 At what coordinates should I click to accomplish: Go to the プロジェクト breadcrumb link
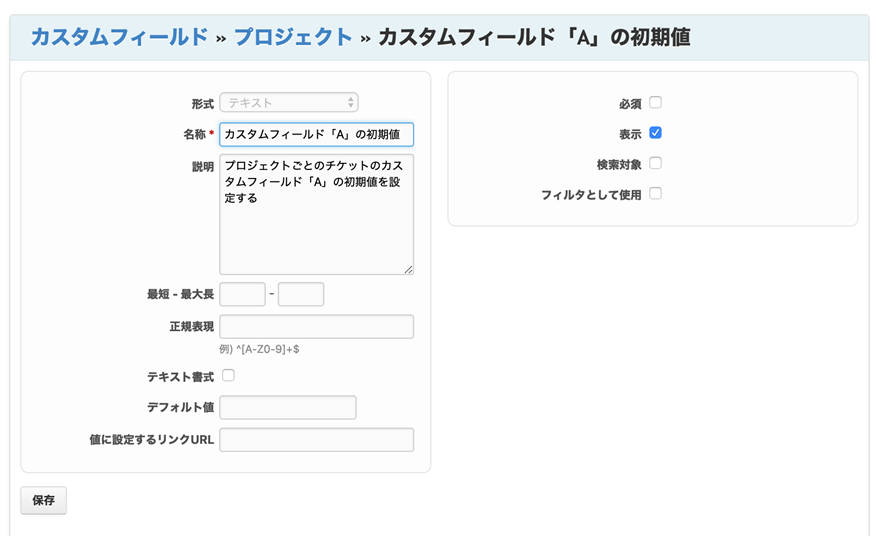293,37
